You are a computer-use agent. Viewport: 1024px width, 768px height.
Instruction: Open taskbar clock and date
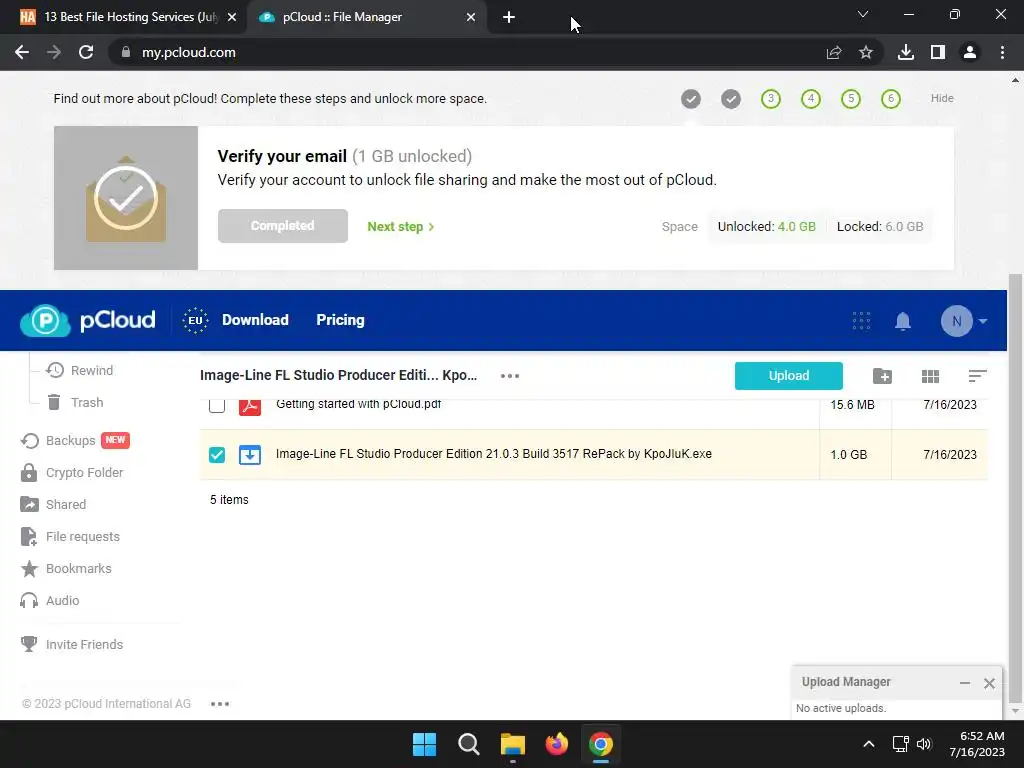pos(977,744)
